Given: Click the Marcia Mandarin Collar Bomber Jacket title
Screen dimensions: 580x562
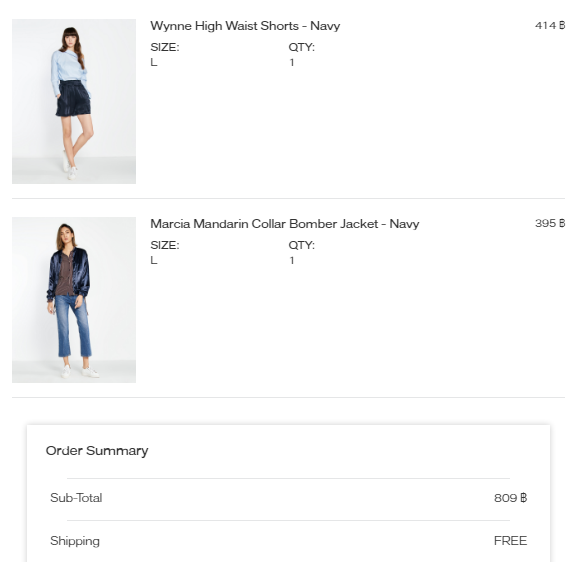Looking at the screenshot, I should (x=284, y=224).
